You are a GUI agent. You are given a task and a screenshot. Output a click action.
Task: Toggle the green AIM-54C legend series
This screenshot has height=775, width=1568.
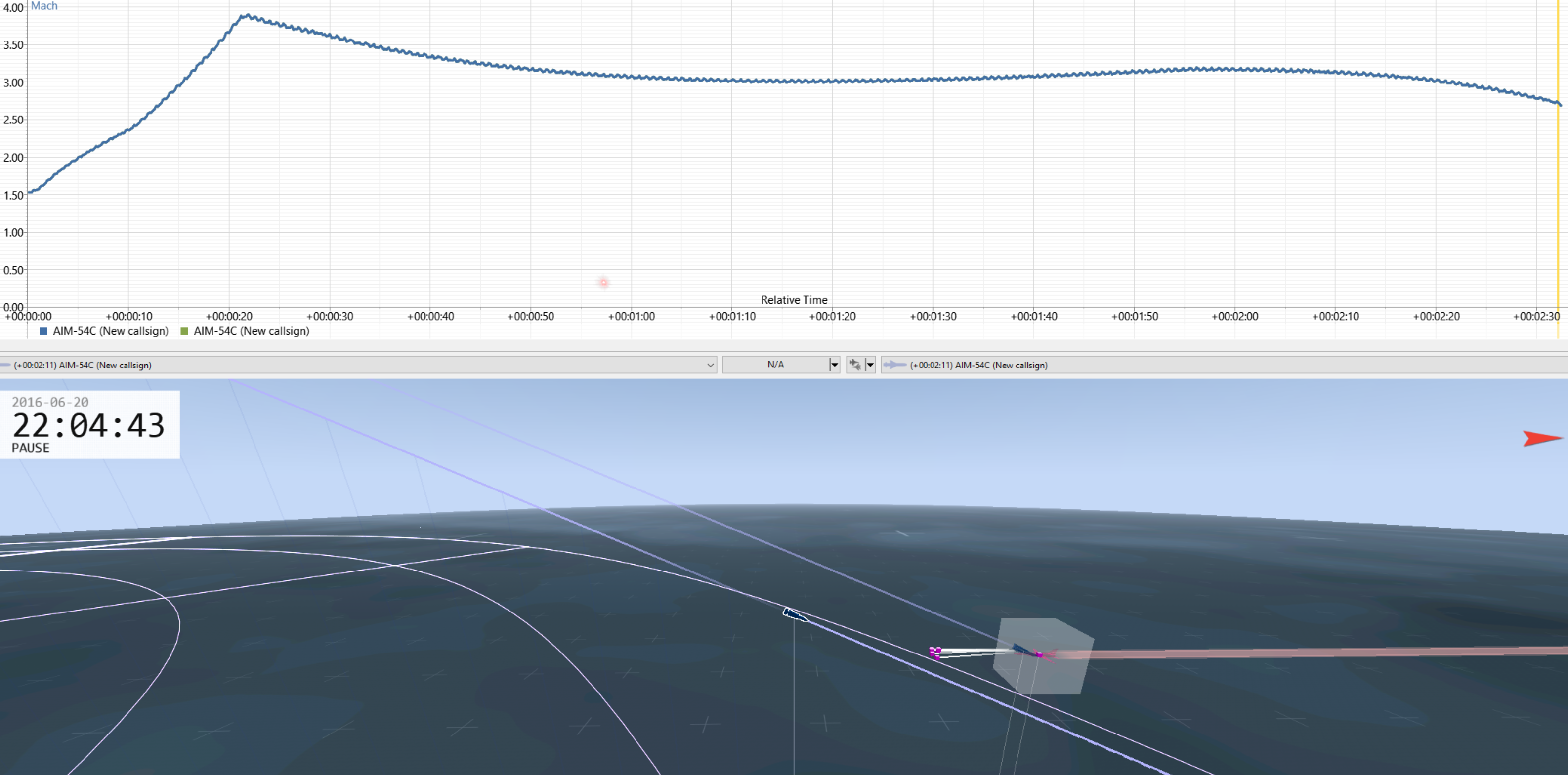245,331
